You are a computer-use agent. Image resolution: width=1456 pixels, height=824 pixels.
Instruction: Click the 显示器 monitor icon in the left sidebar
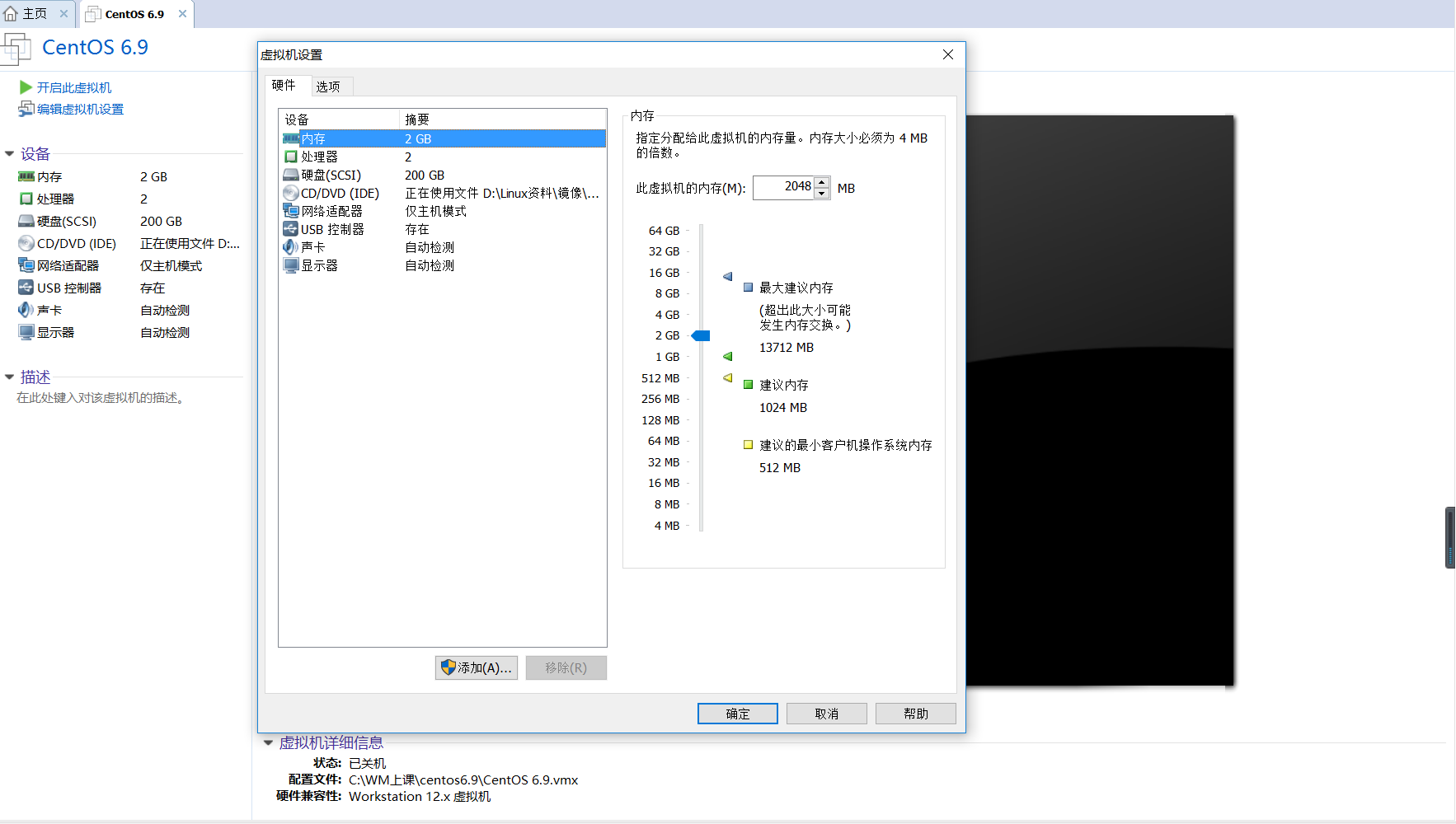pos(26,332)
